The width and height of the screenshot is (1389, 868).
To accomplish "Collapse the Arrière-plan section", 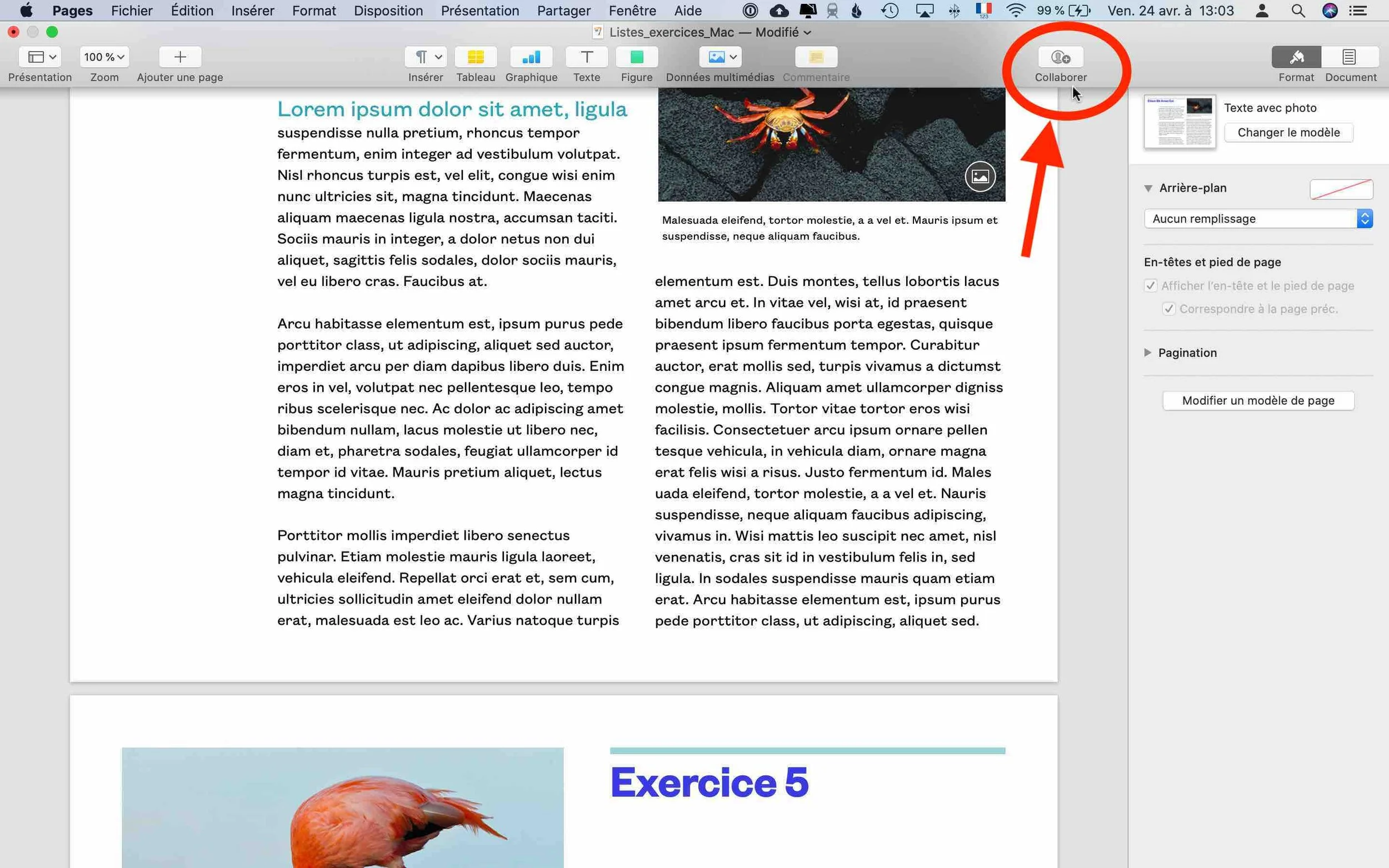I will click(1148, 188).
